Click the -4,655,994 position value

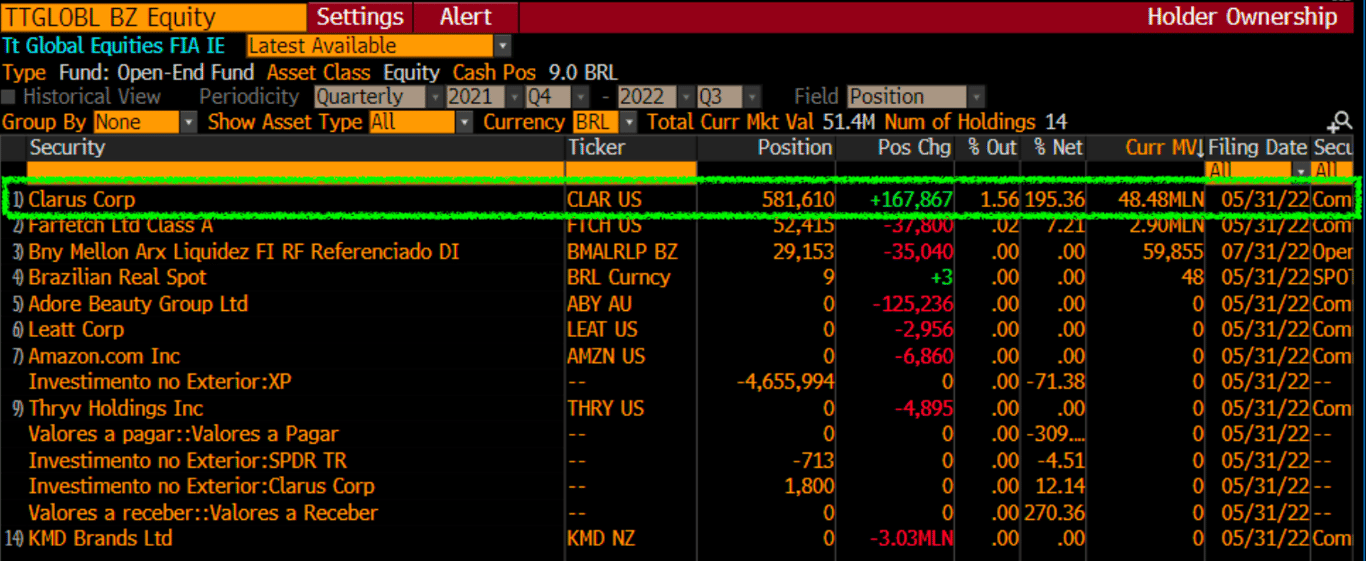pos(785,382)
